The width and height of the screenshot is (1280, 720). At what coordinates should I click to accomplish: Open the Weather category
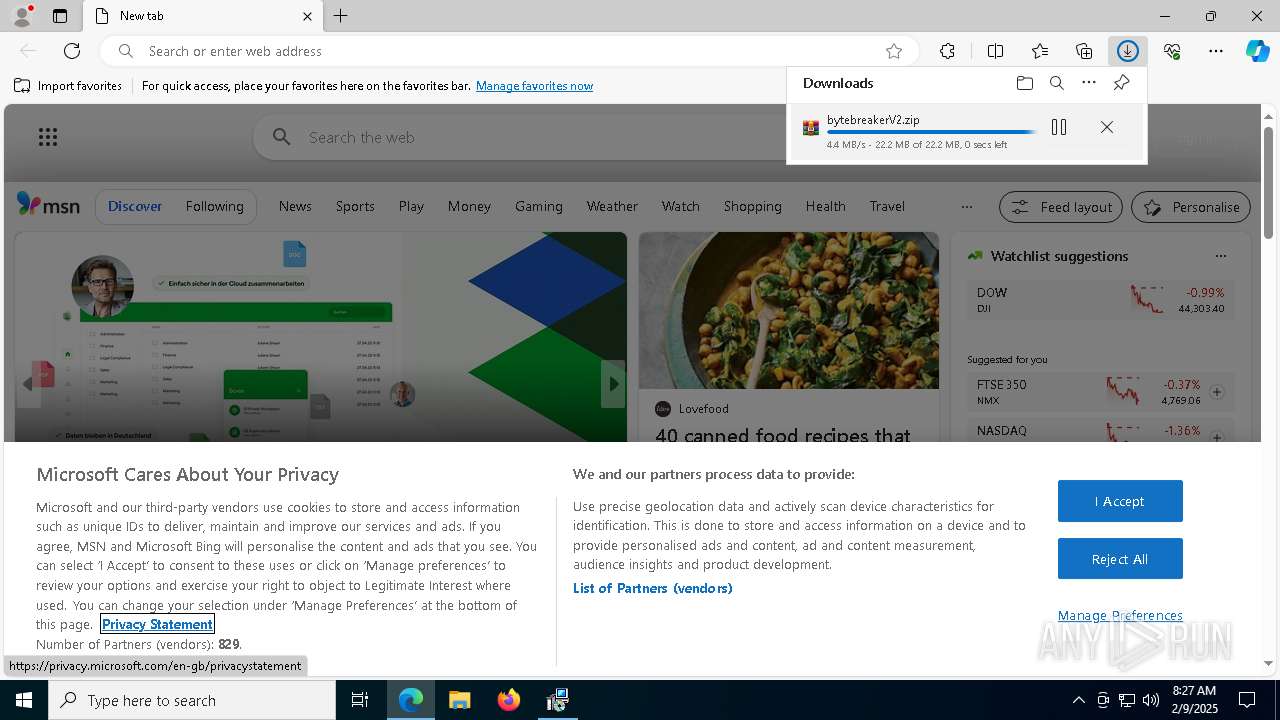[612, 207]
